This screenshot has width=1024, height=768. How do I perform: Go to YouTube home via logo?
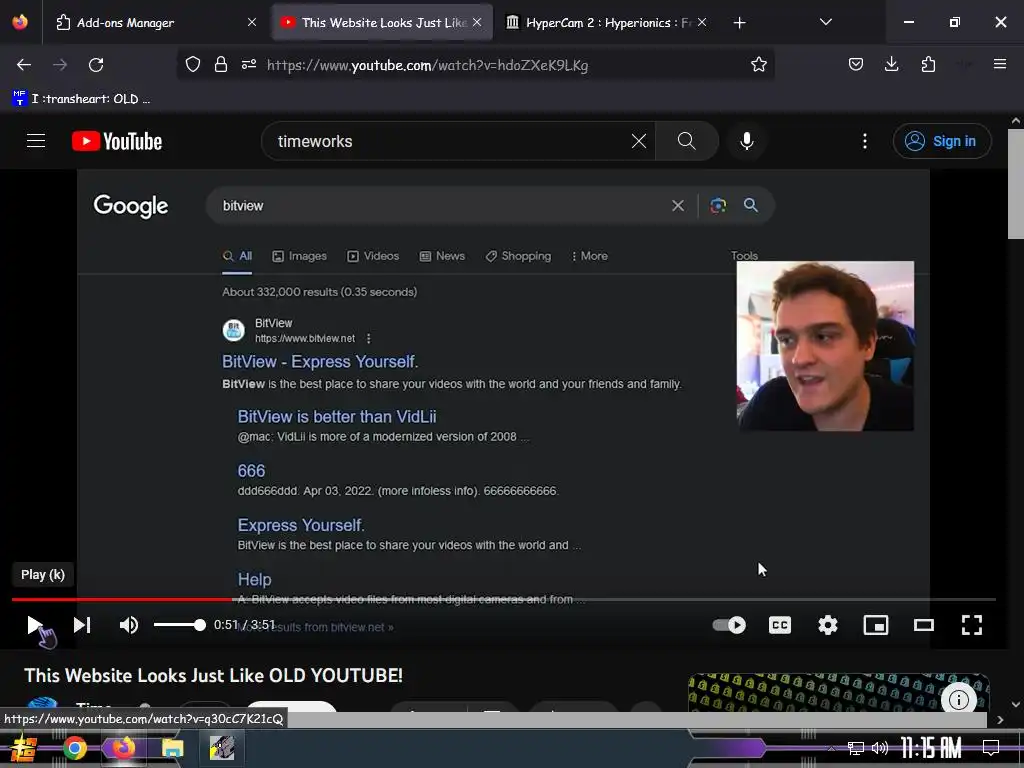click(x=117, y=141)
